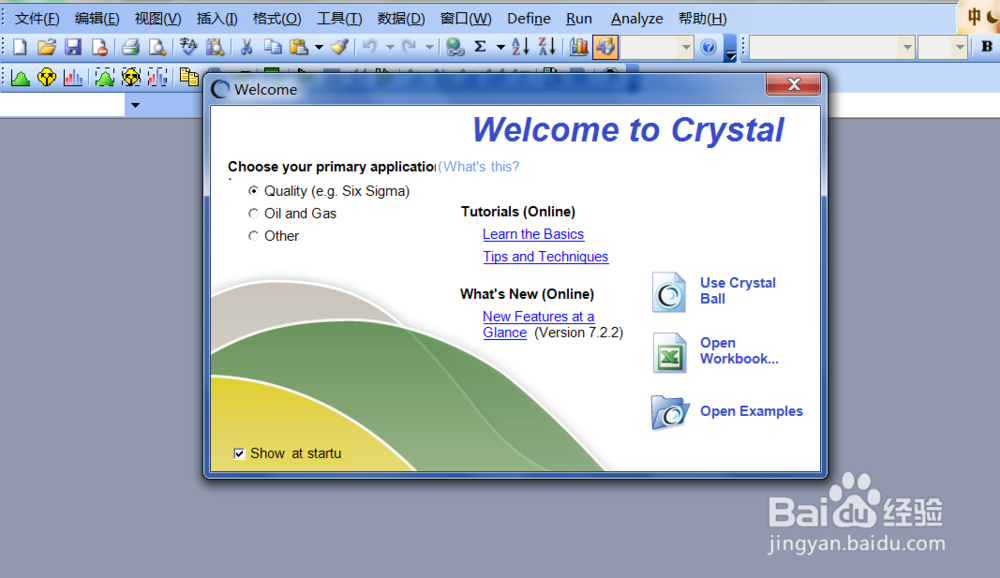1000x578 pixels.
Task: Paste with the clipboard icon
Action: [298, 47]
